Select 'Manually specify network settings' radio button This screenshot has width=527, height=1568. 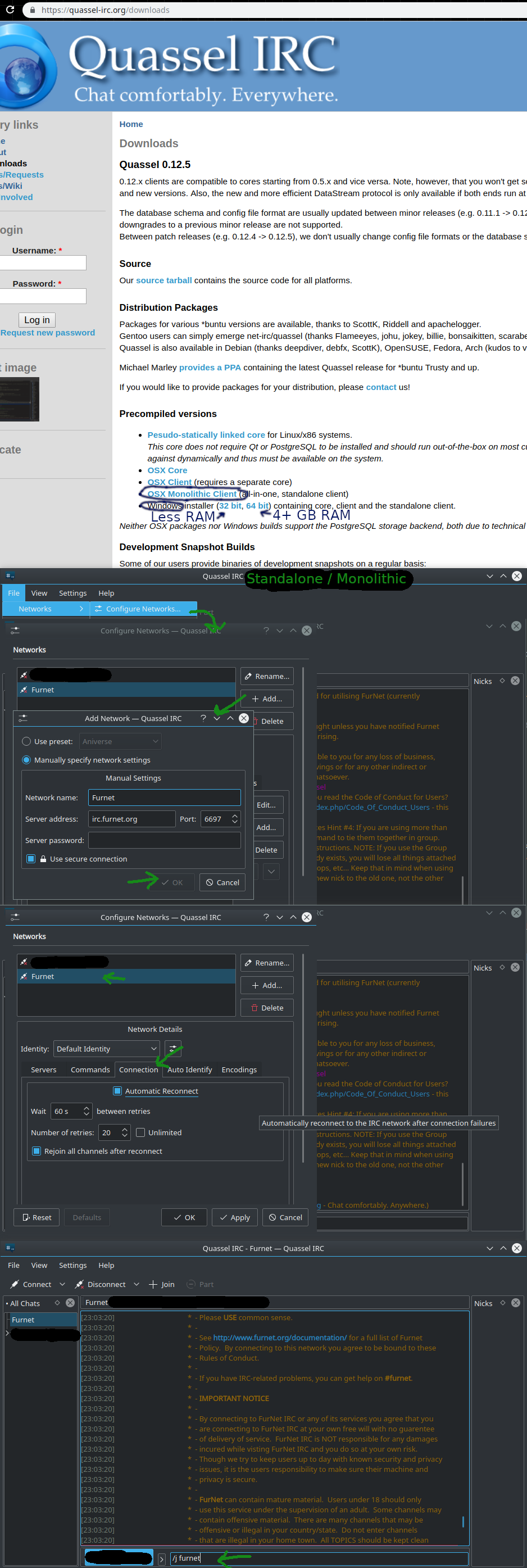pyautogui.click(x=26, y=760)
